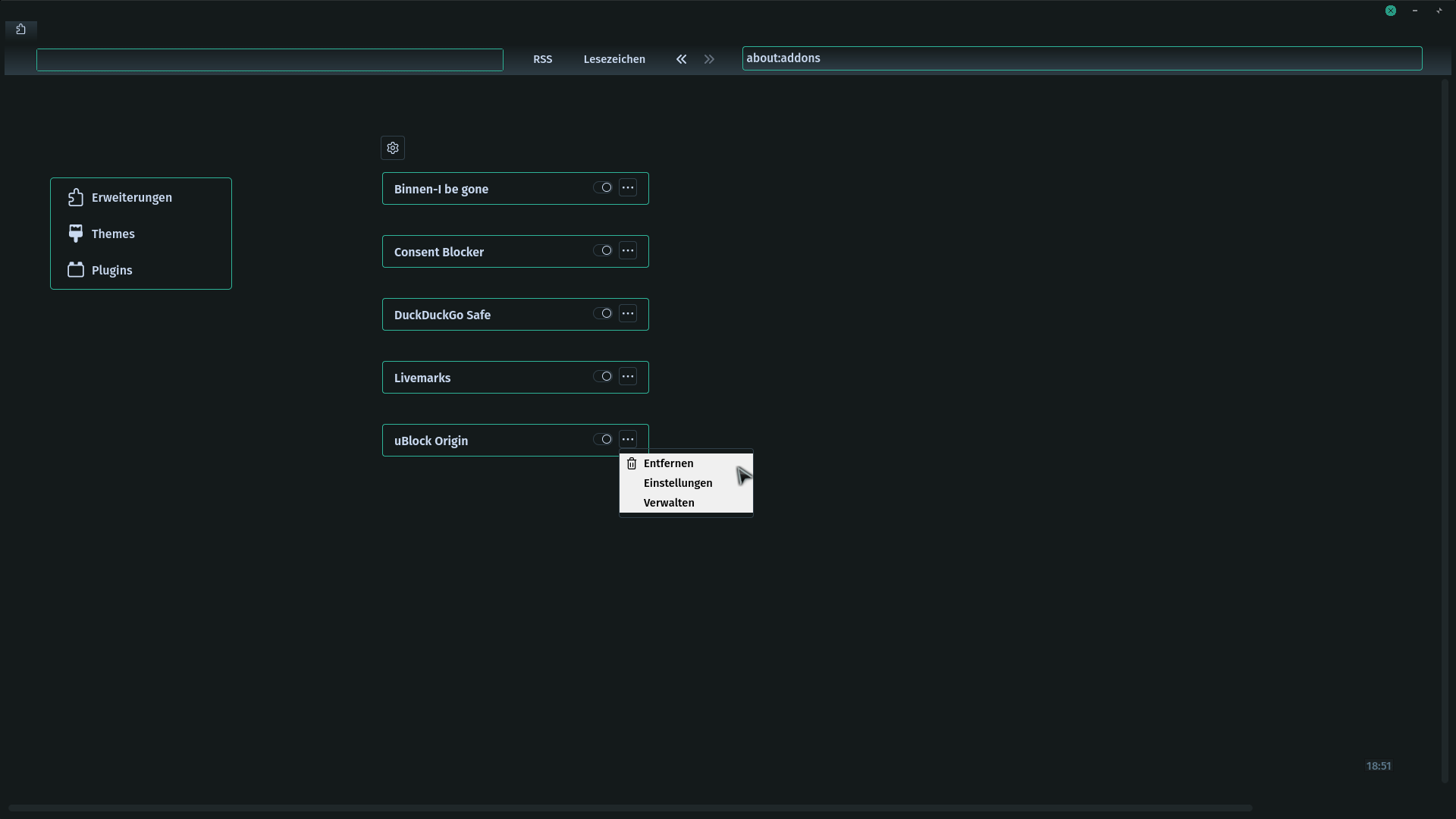This screenshot has height=819, width=1456.
Task: Open the gear tools menu above list
Action: [393, 148]
